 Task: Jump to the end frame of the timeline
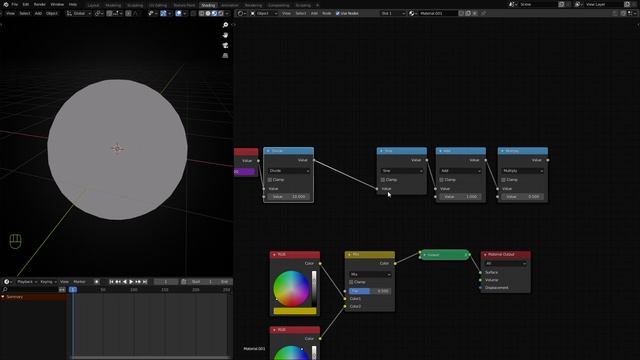(x=144, y=282)
